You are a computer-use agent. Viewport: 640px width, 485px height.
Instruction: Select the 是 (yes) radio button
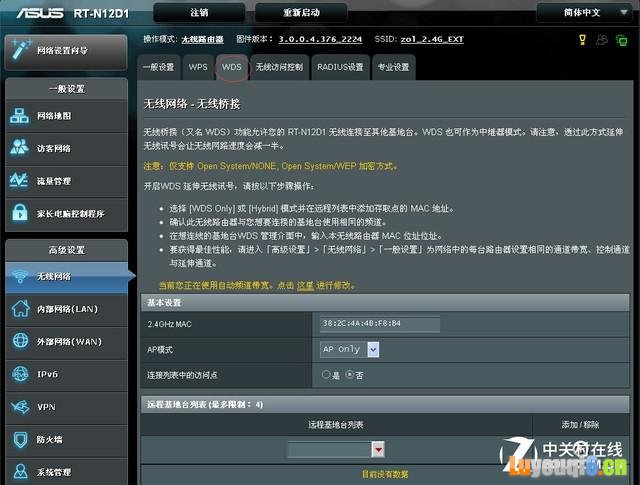coord(326,374)
